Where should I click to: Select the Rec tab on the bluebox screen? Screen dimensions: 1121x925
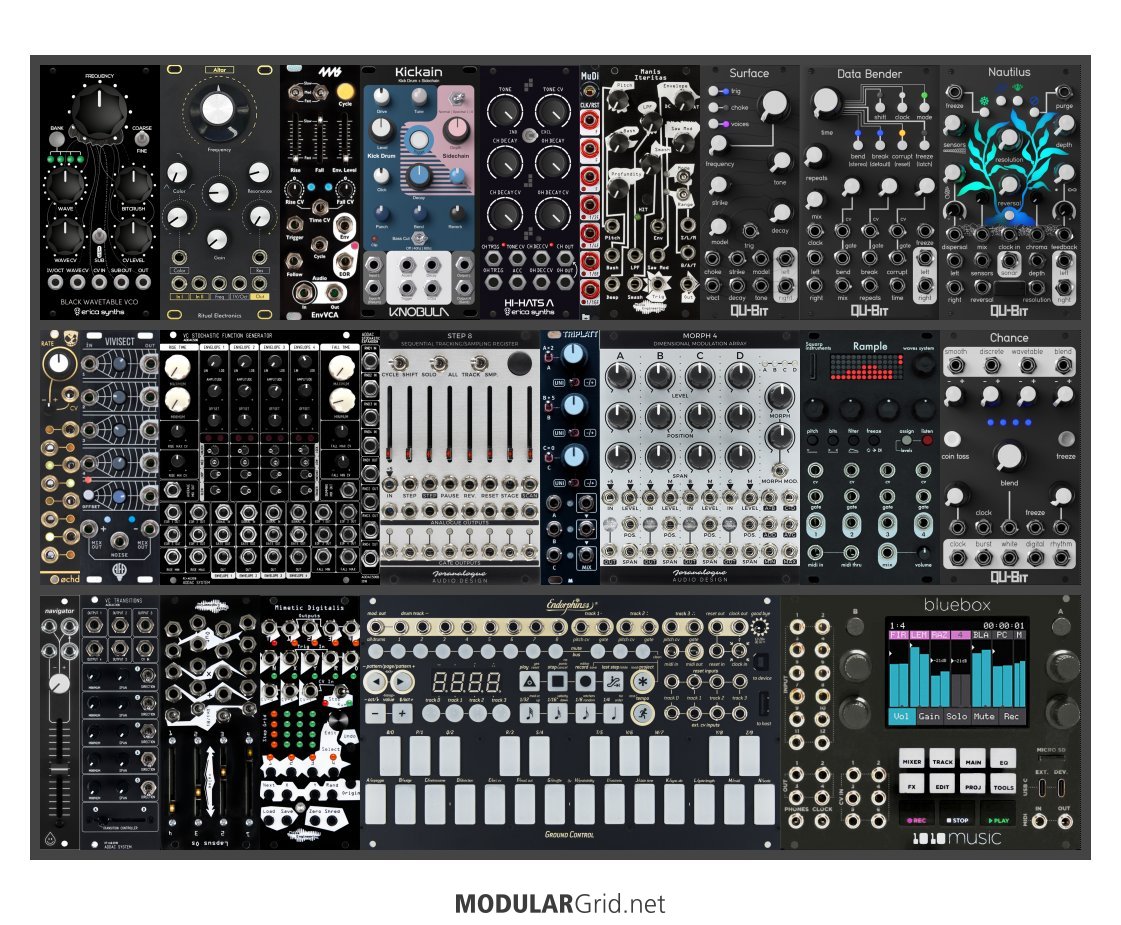pyautogui.click(x=1011, y=716)
